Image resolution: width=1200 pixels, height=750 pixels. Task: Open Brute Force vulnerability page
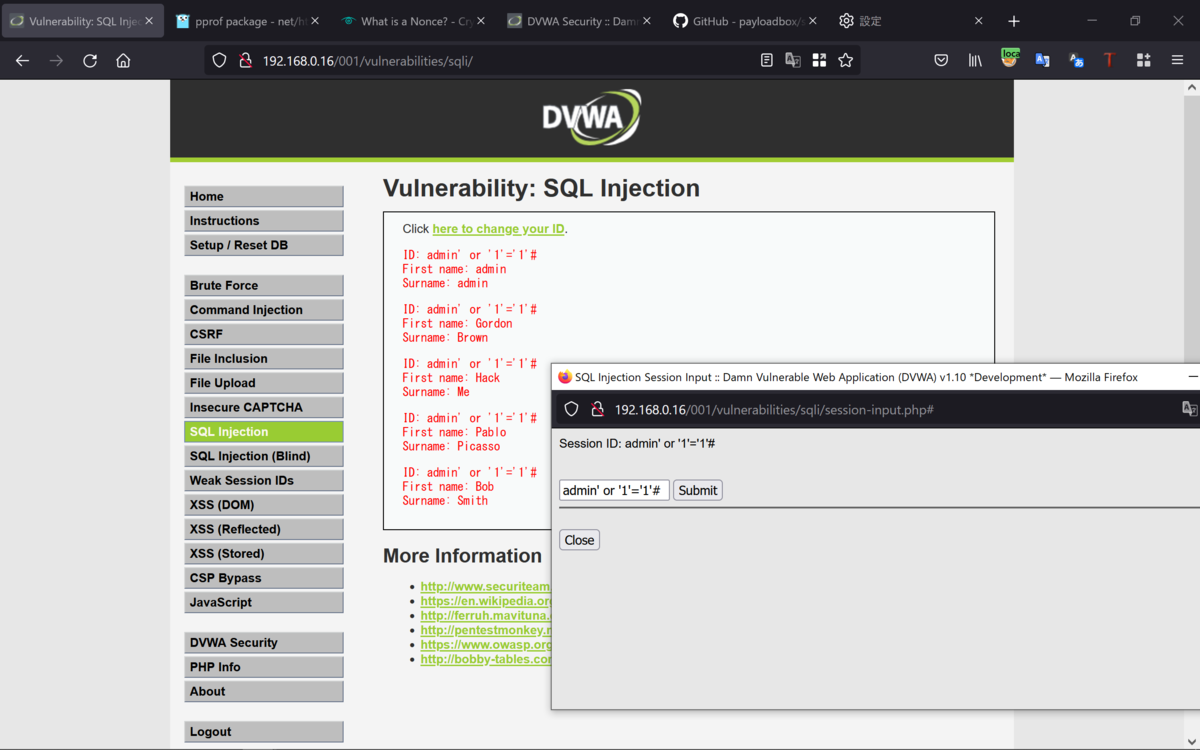pyautogui.click(x=264, y=286)
